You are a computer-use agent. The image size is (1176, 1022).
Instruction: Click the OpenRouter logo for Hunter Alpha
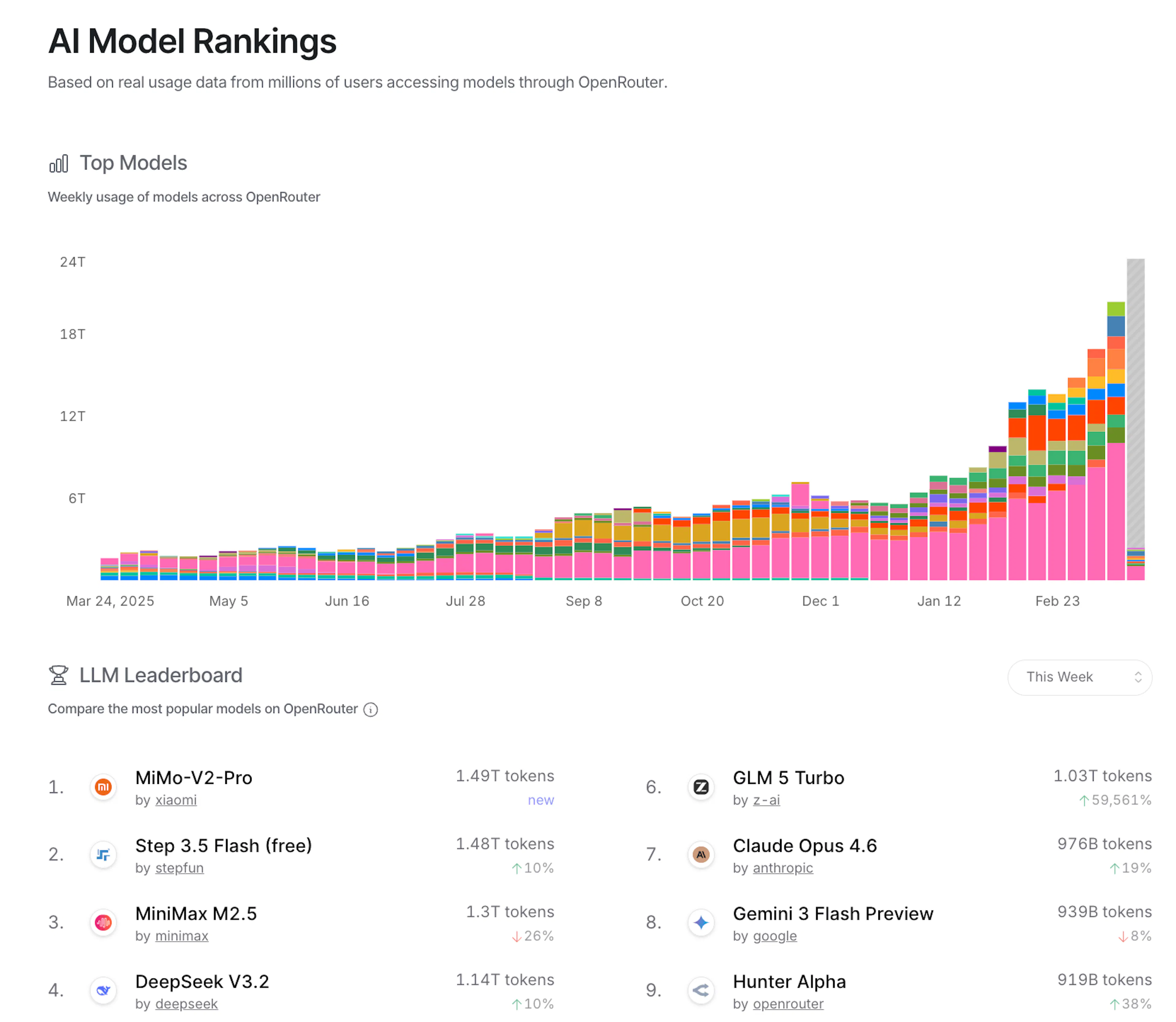pyautogui.click(x=701, y=991)
